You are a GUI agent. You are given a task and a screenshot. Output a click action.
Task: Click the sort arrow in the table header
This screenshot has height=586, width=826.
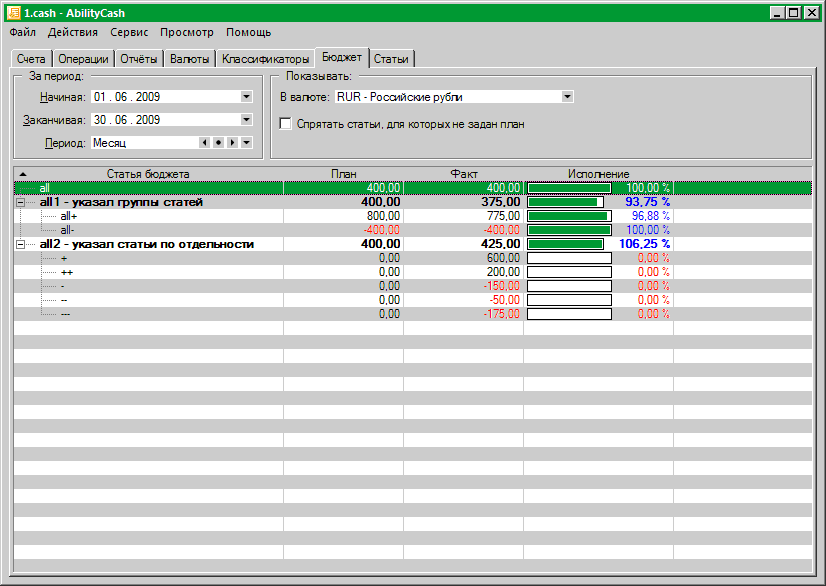click(x=24, y=174)
